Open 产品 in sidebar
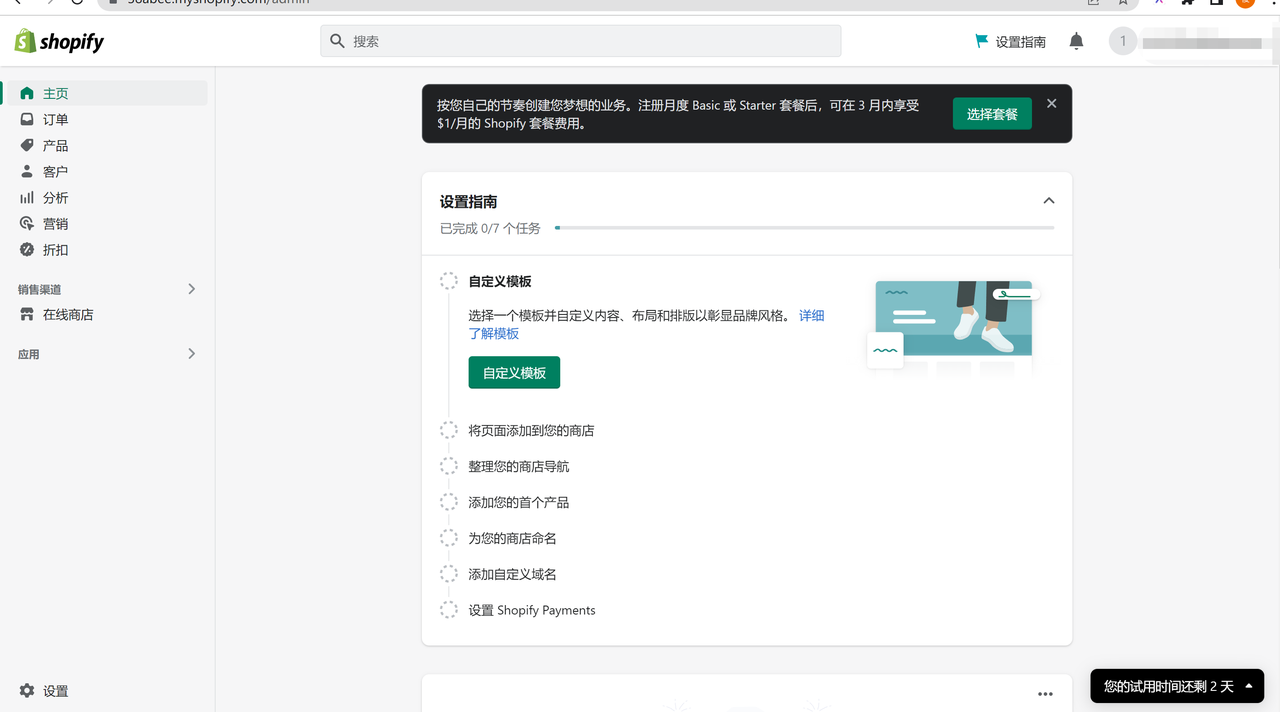The height and width of the screenshot is (712, 1280). [x=55, y=145]
